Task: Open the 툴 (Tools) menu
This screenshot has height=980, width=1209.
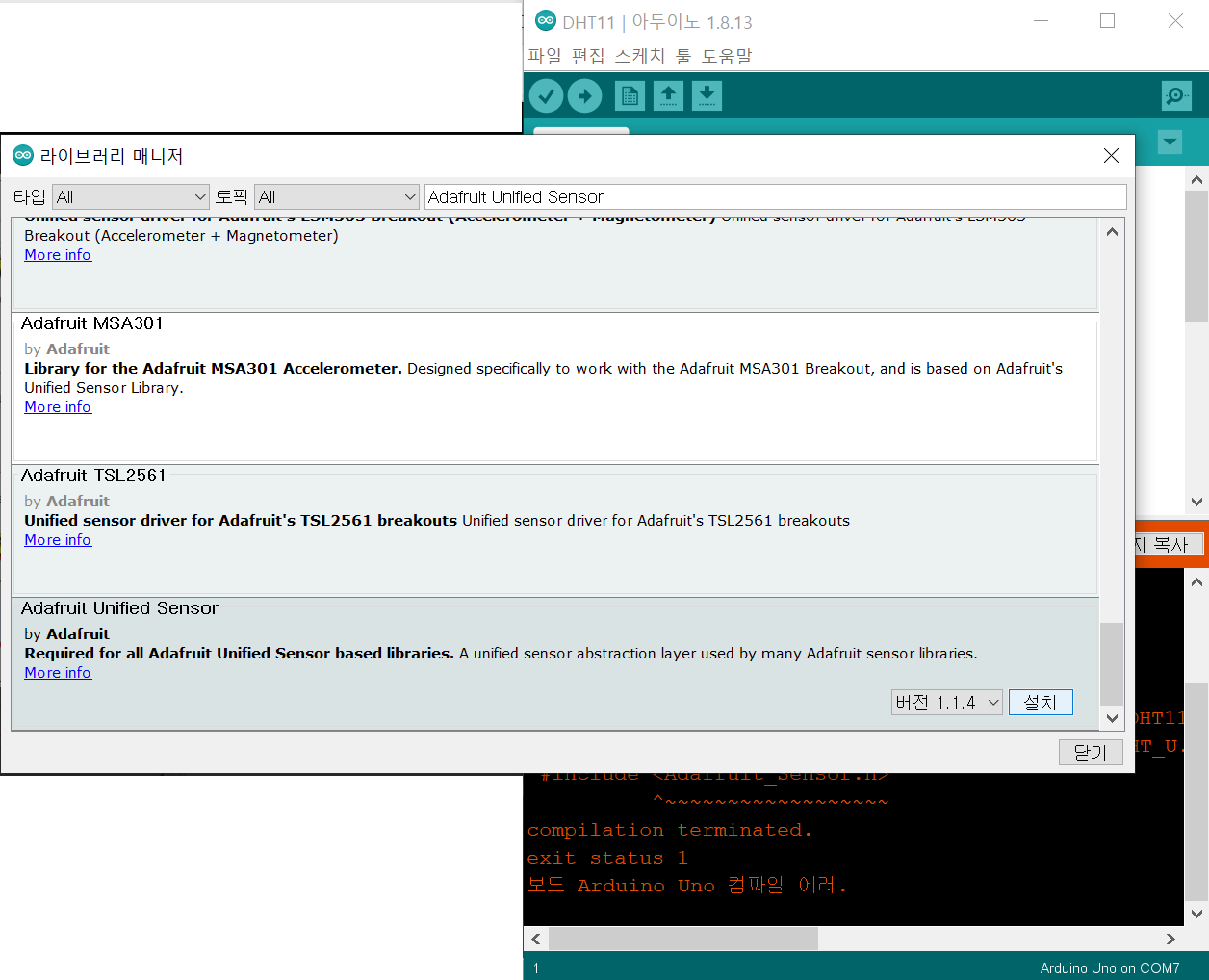Action: [x=683, y=57]
